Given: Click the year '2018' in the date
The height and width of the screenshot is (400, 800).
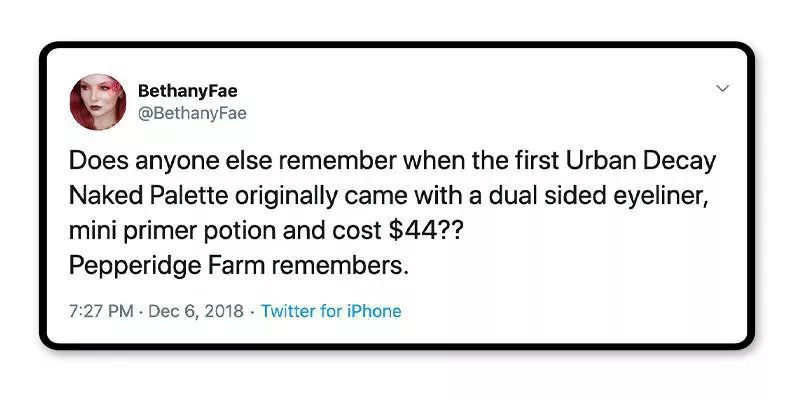Looking at the screenshot, I should pyautogui.click(x=225, y=311).
